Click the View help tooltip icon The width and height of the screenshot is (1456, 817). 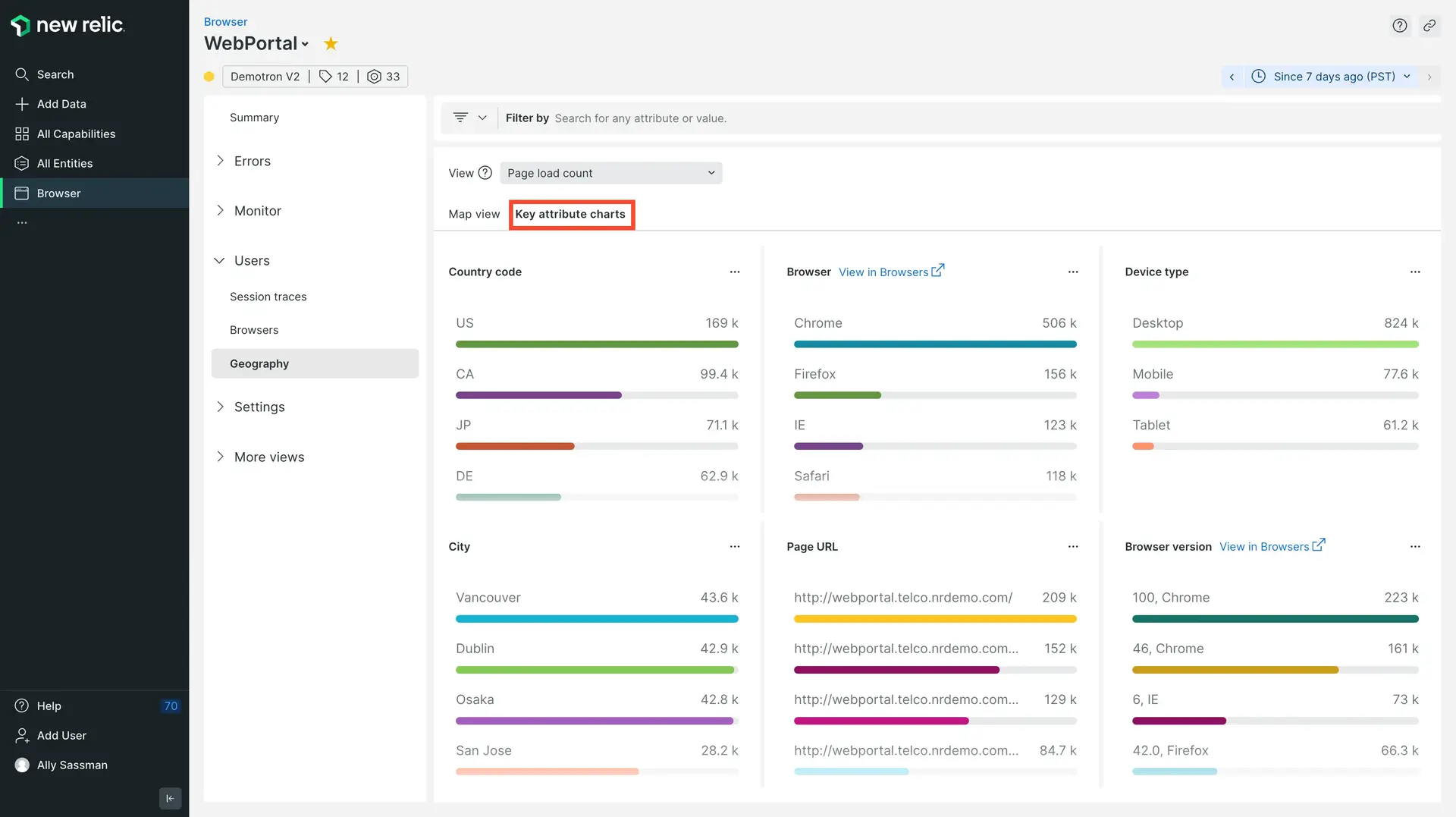point(485,173)
